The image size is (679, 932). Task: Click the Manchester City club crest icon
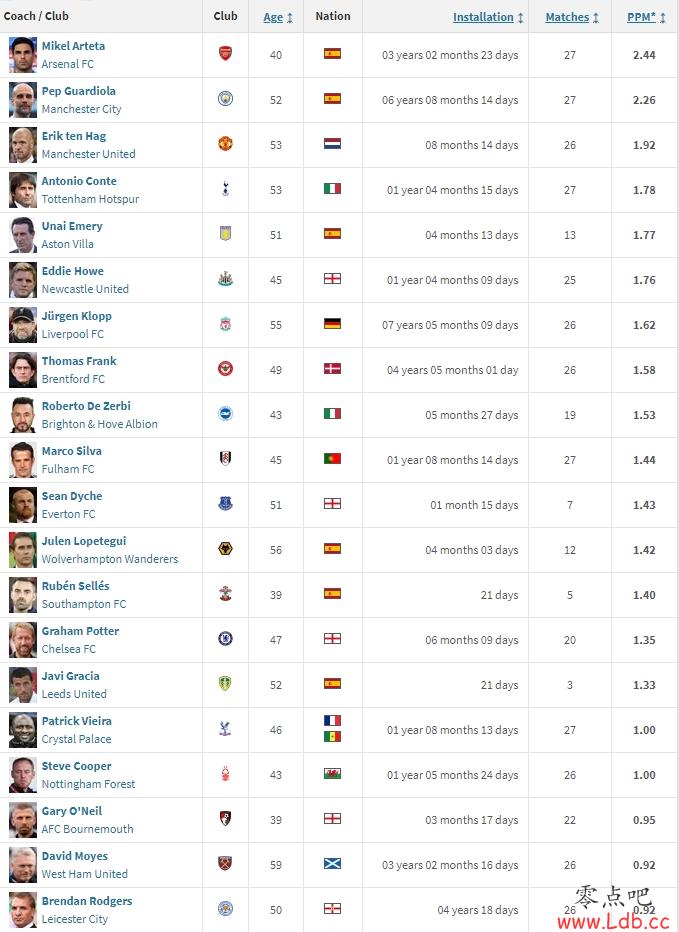225,99
